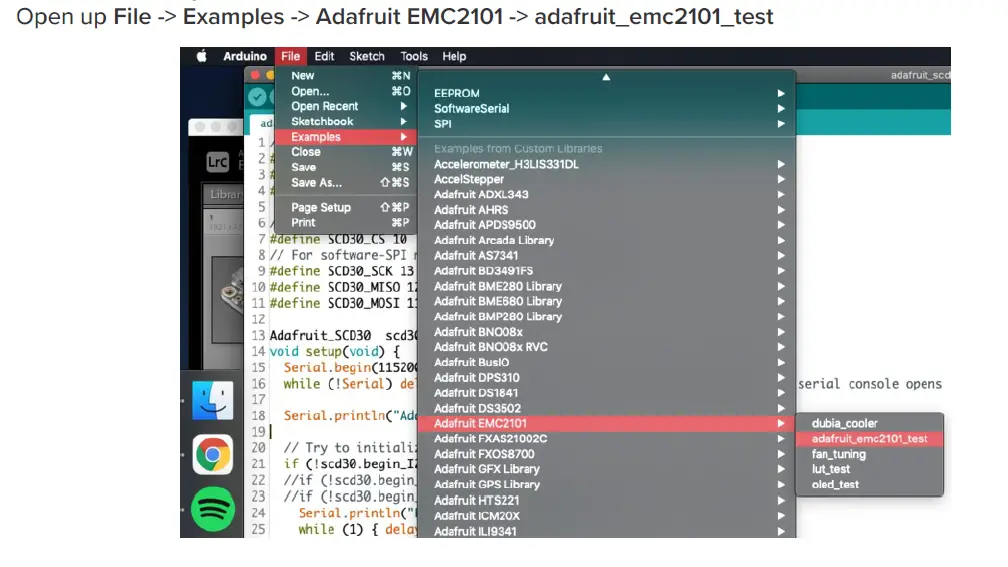Open Adafruit BME680 Library examples
This screenshot has height=567, width=1008.
pos(607,302)
